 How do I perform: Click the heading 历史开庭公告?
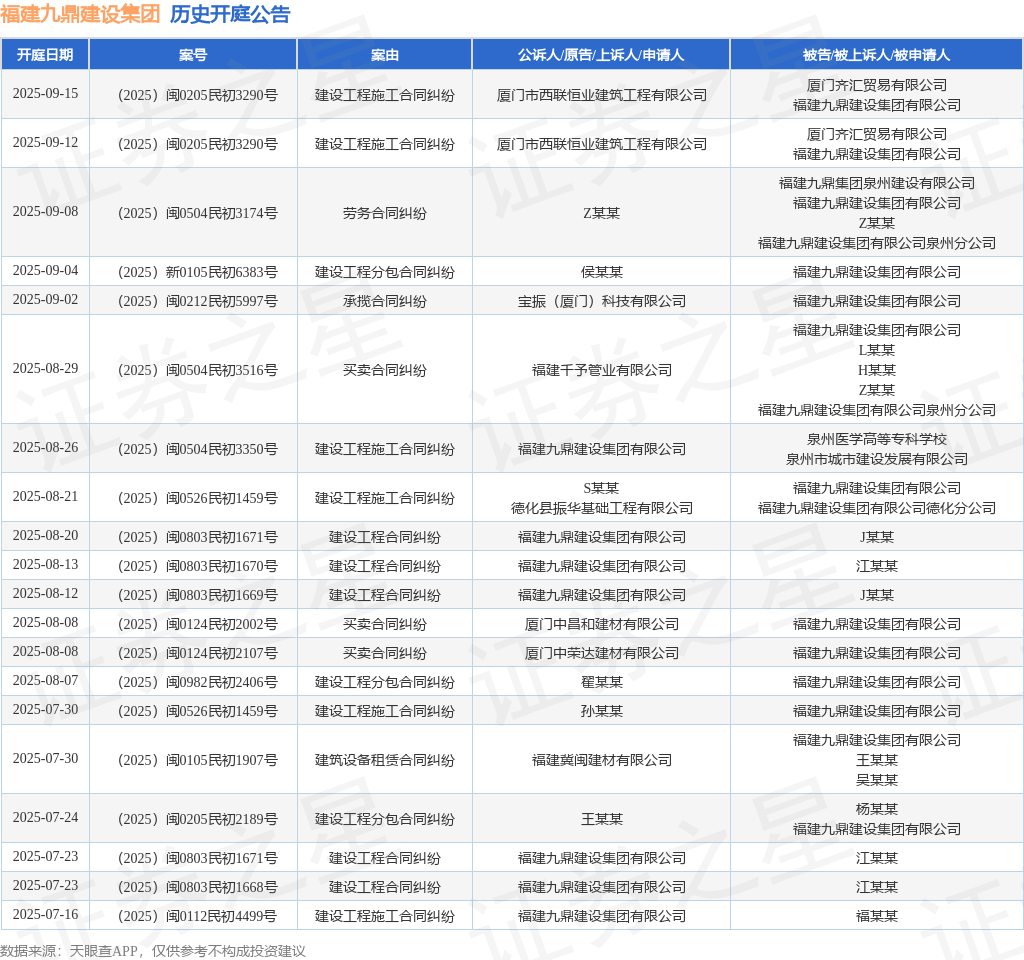[x=230, y=14]
